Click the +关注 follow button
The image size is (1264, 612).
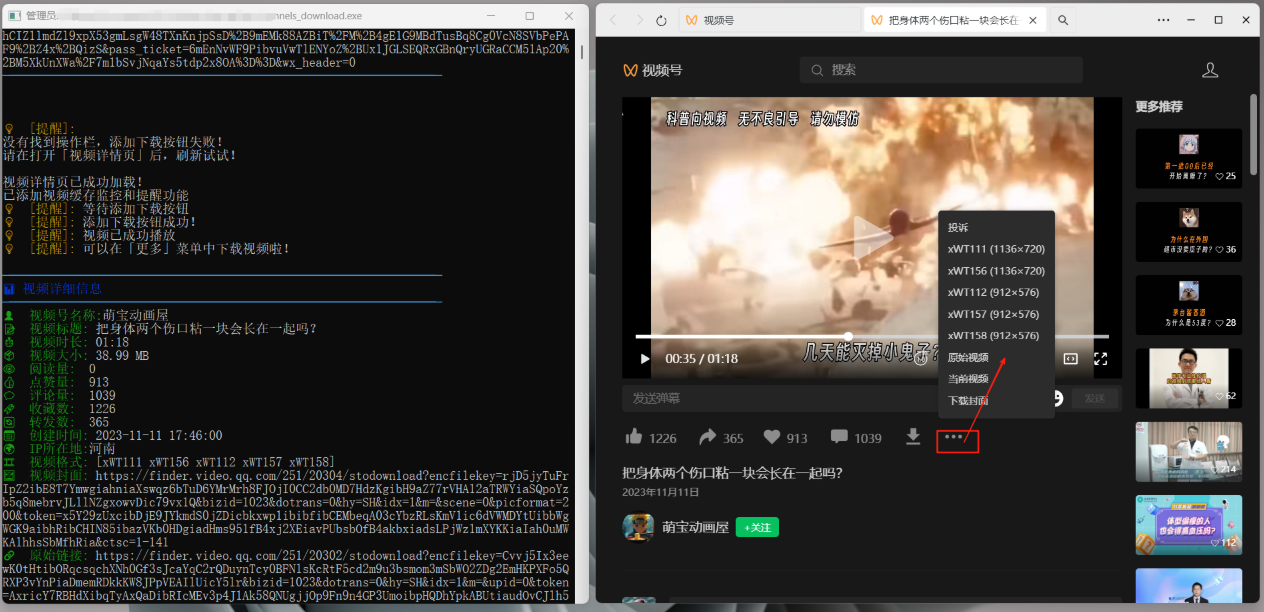(x=757, y=527)
